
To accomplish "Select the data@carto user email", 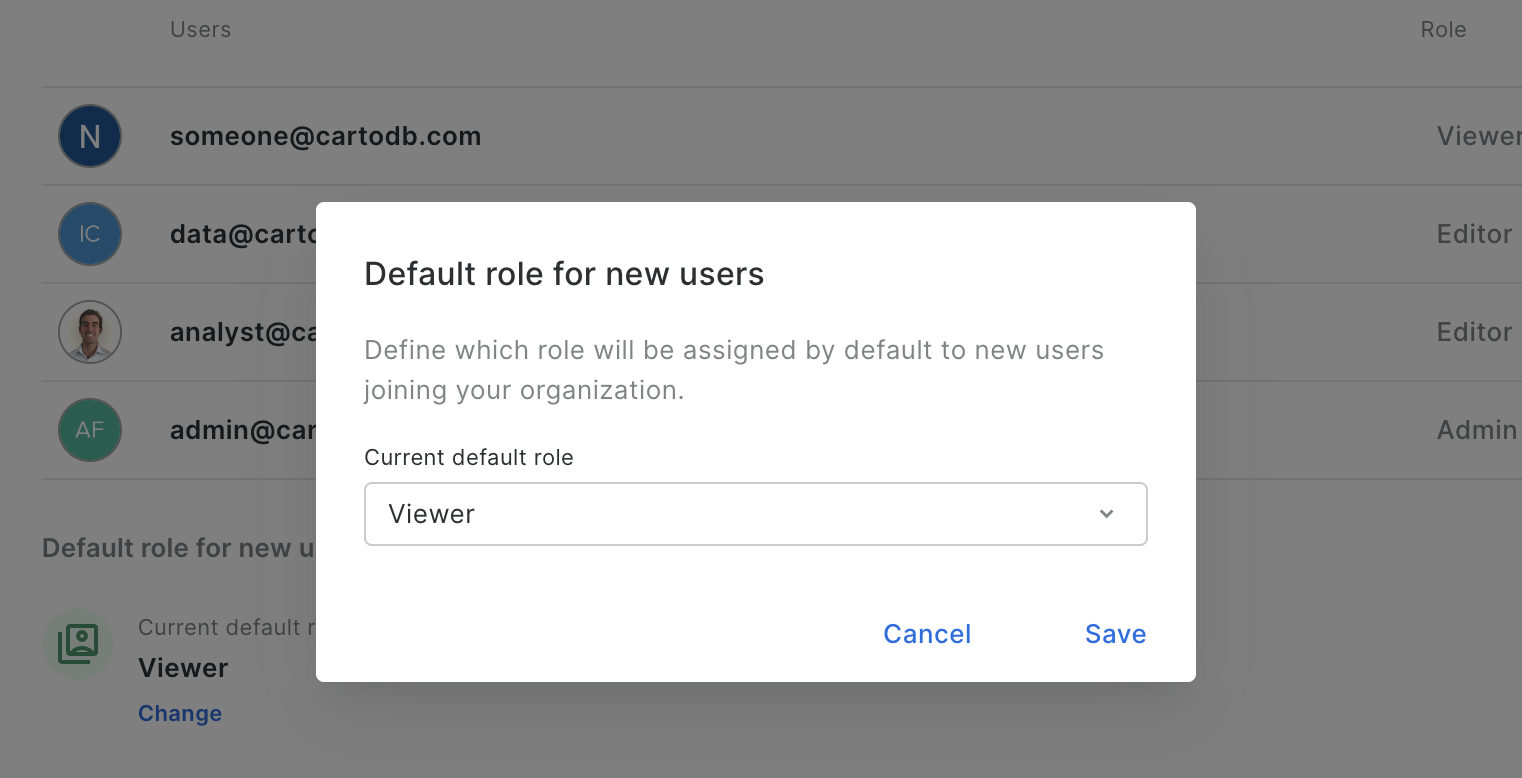I will click(x=242, y=234).
